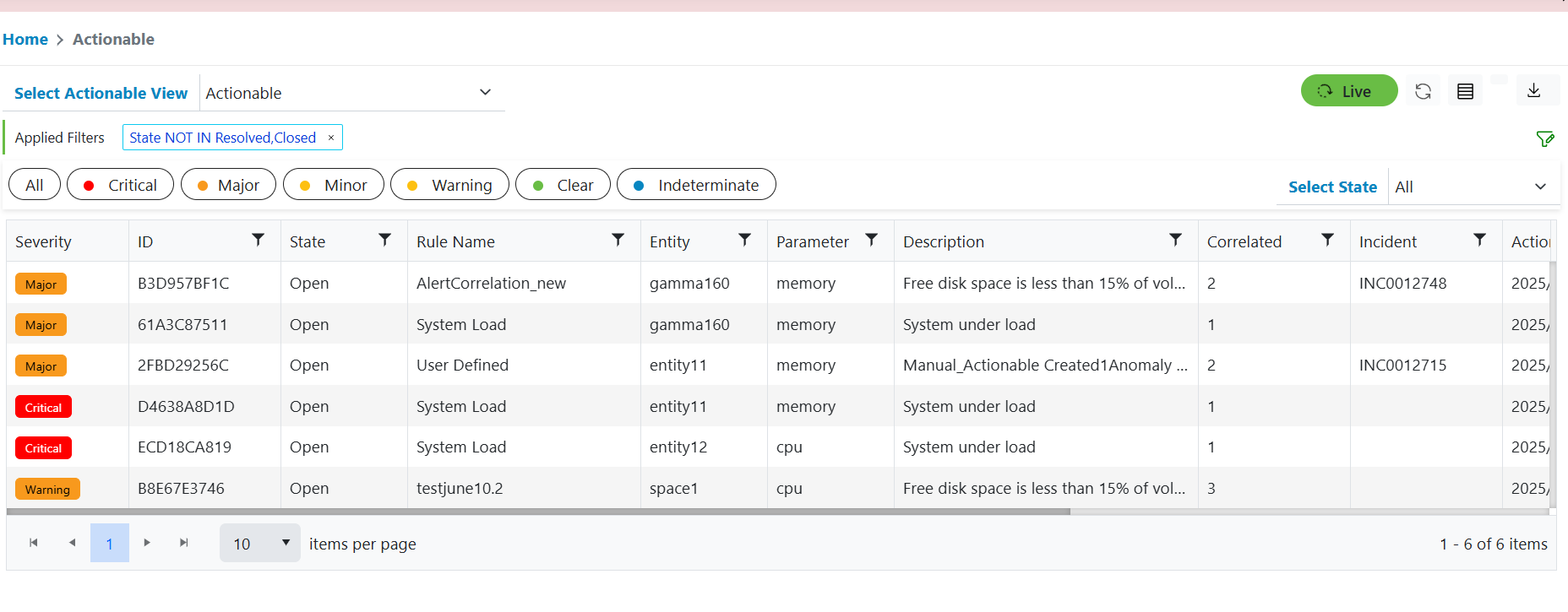Click the green filter icon
The height and width of the screenshot is (612, 1568).
(x=1544, y=138)
